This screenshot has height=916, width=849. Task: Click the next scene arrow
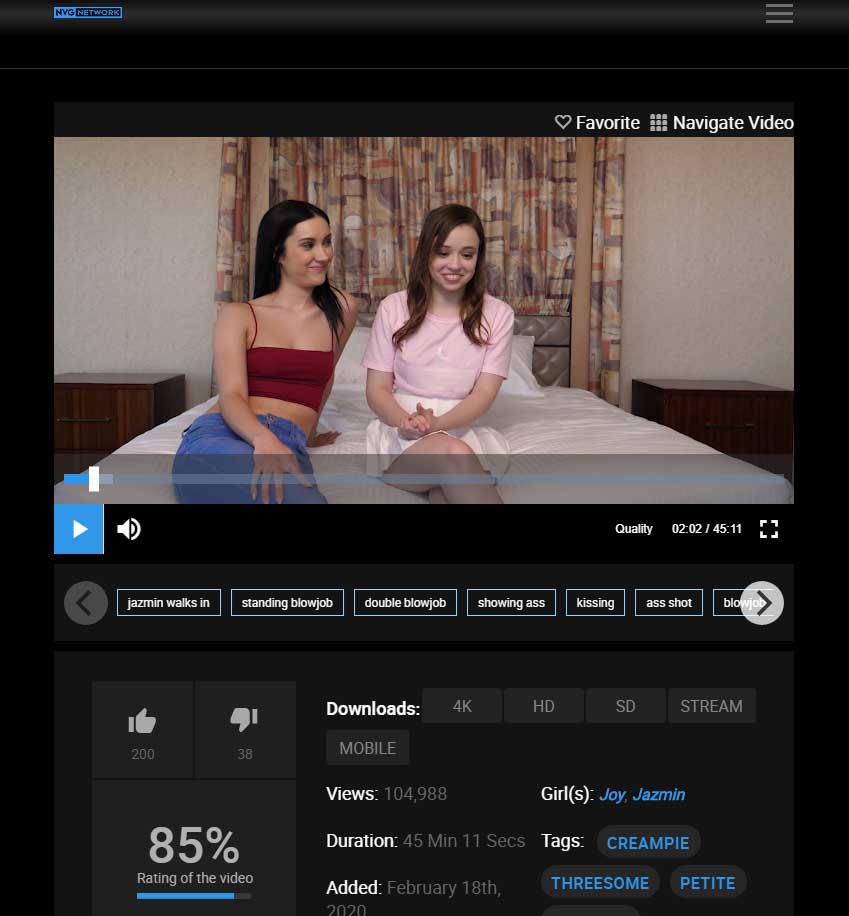pos(762,603)
